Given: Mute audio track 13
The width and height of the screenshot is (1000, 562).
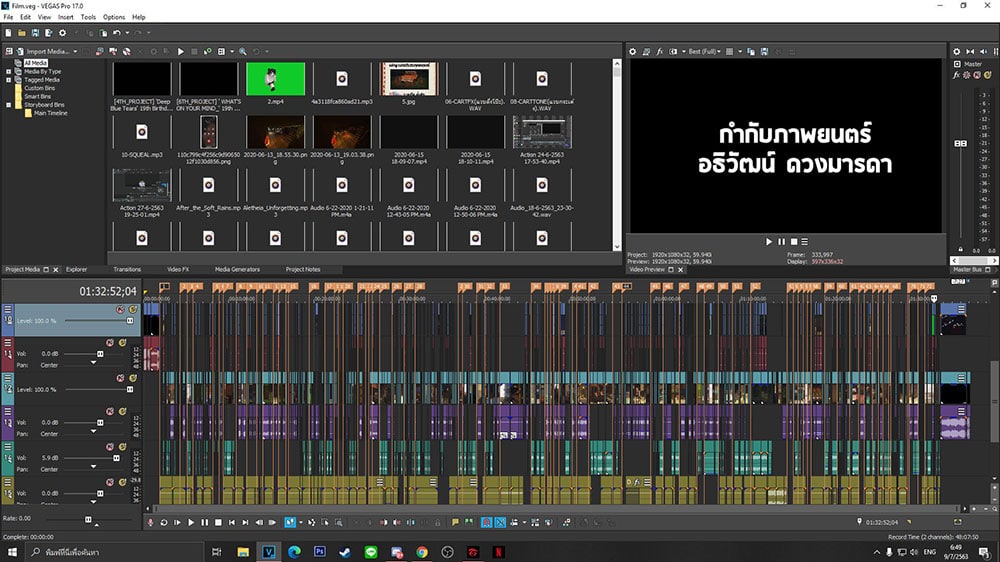Looking at the screenshot, I should click(110, 412).
